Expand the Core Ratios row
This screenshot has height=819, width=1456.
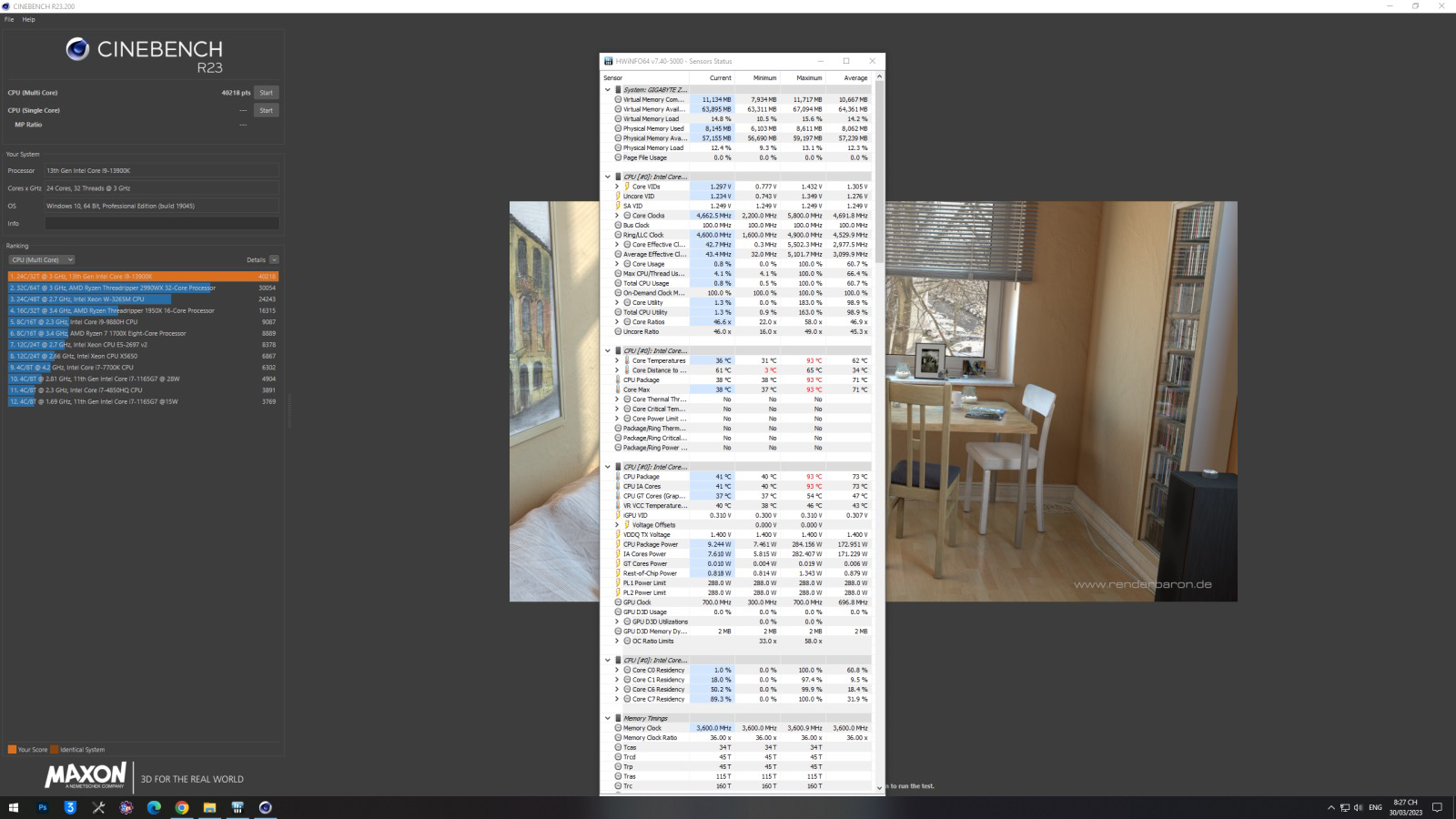pos(617,322)
